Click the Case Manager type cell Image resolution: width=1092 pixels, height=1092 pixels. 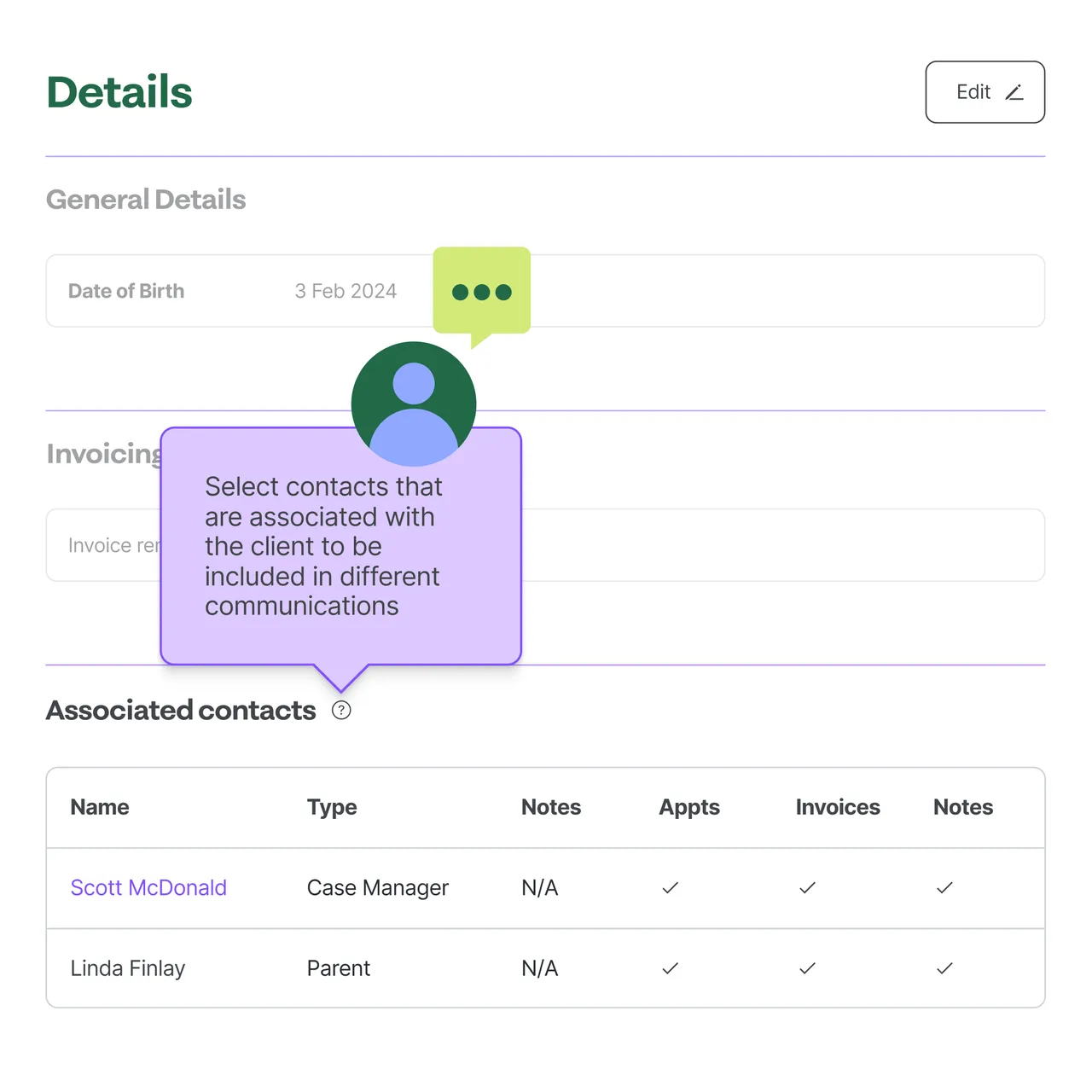pos(377,887)
